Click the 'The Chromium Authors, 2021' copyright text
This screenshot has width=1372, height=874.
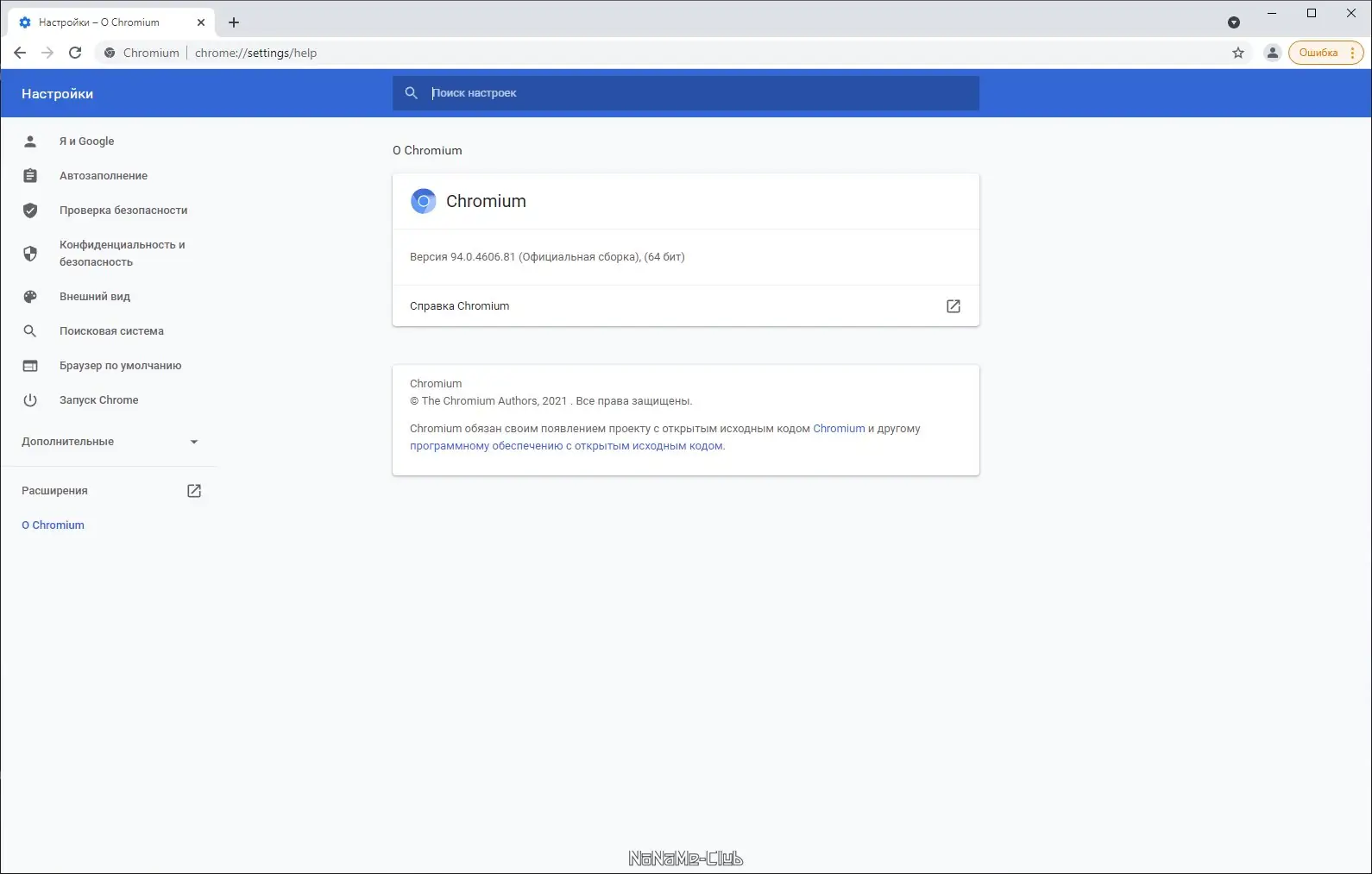point(494,401)
